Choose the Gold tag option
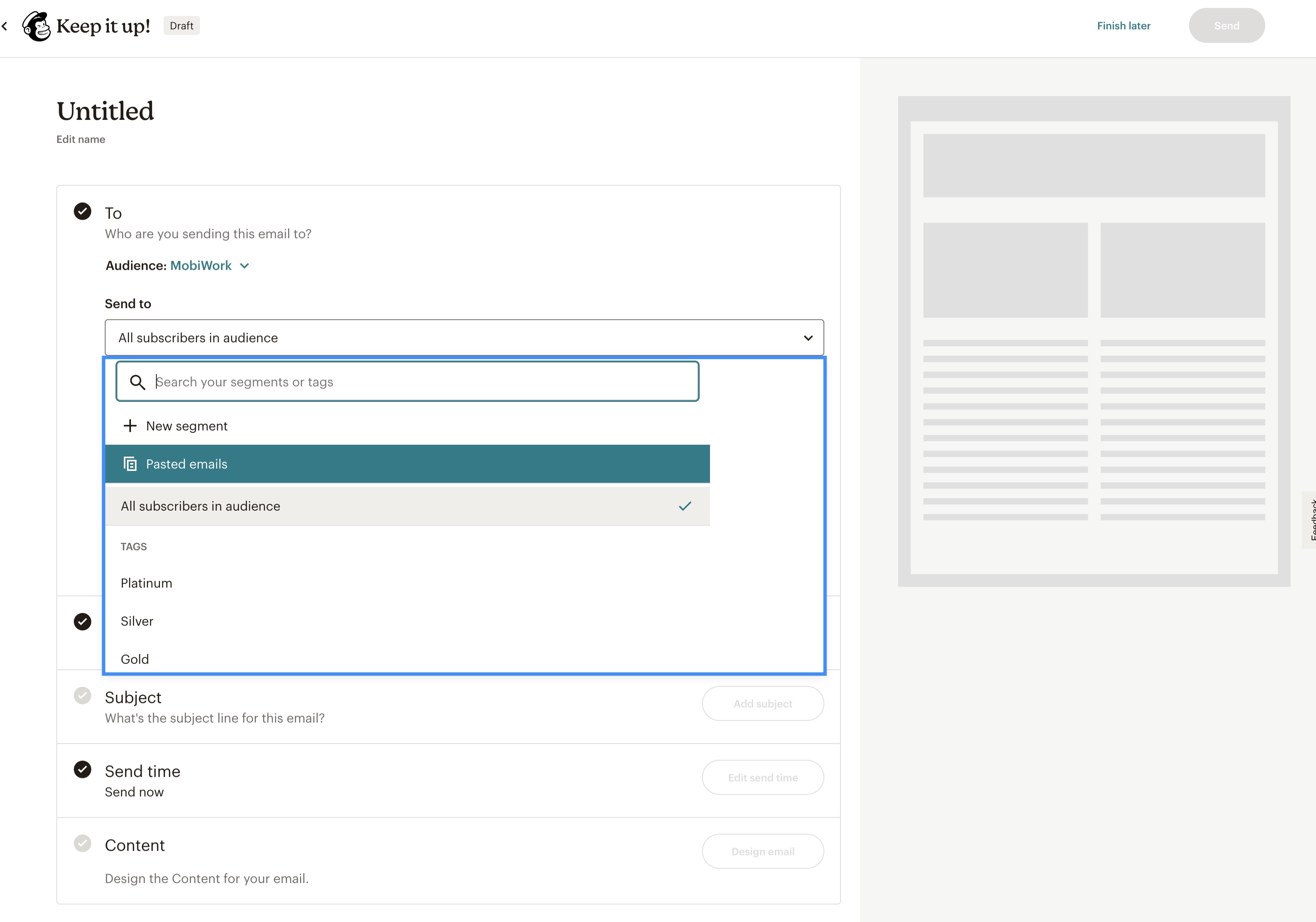 [x=135, y=659]
